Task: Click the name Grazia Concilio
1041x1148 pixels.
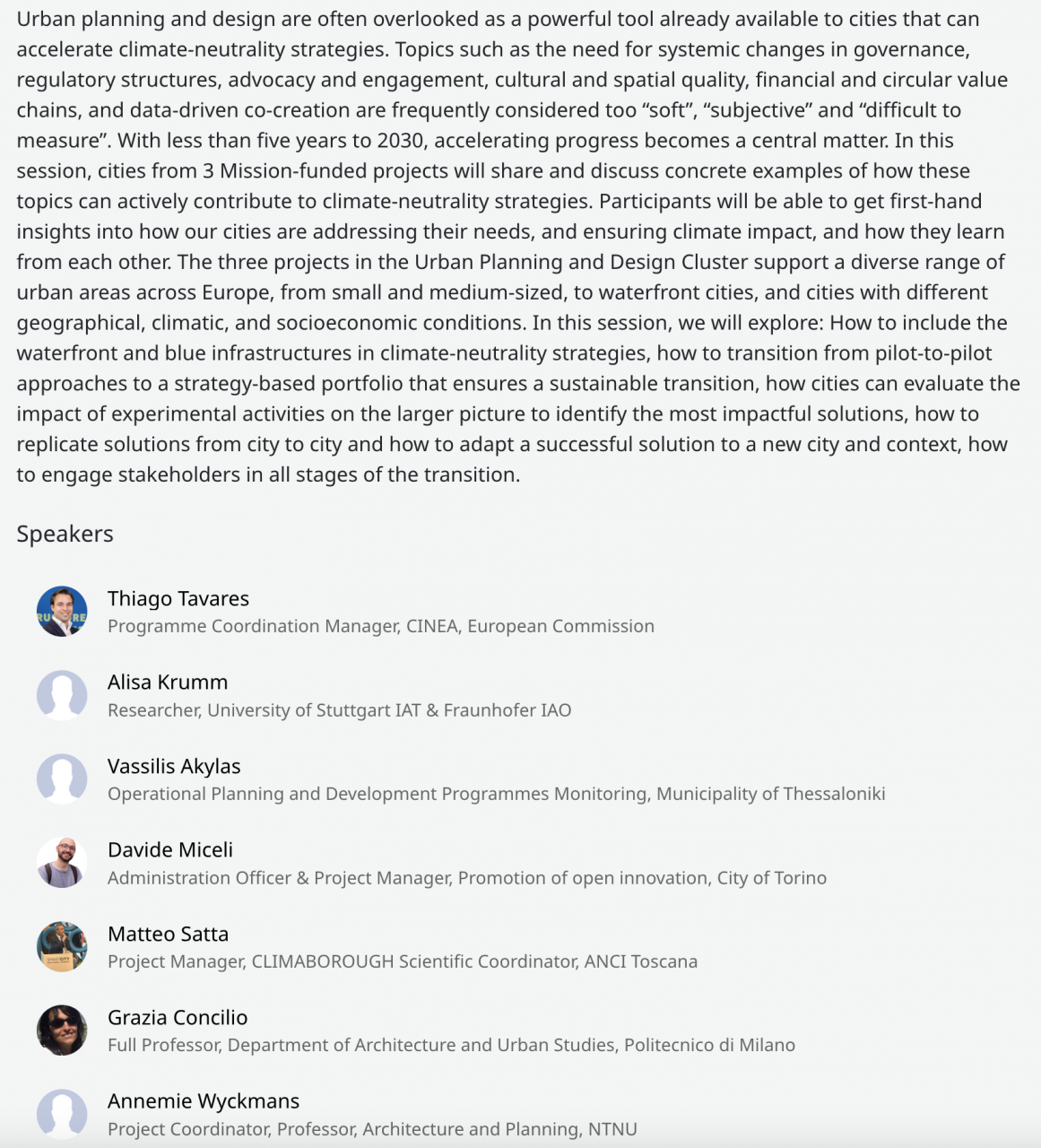Action: click(178, 1017)
